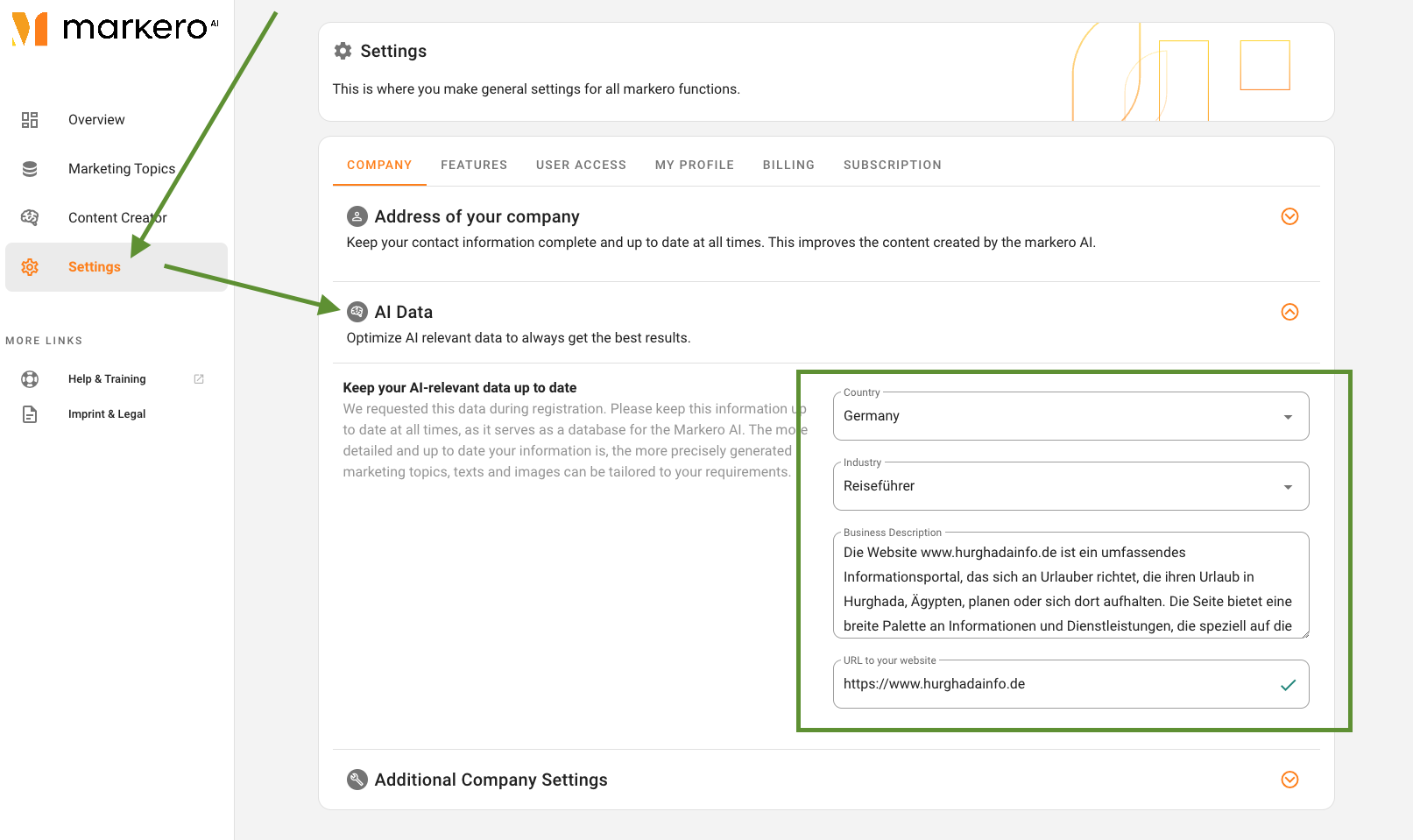
Task: Click the Help & Training lifebuoy icon
Action: [30, 379]
